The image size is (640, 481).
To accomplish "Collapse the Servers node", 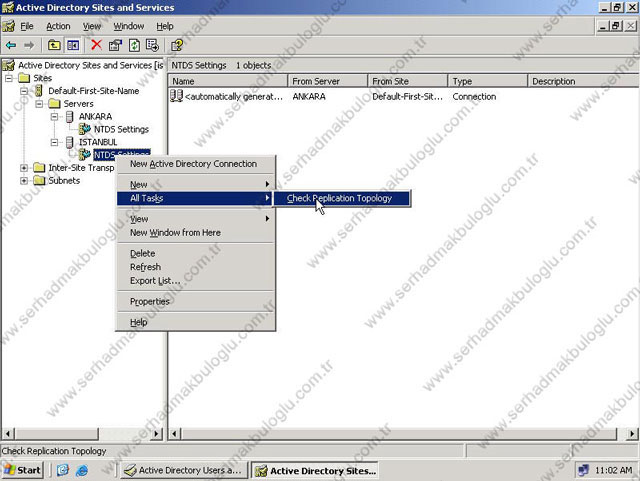I will coord(39,104).
